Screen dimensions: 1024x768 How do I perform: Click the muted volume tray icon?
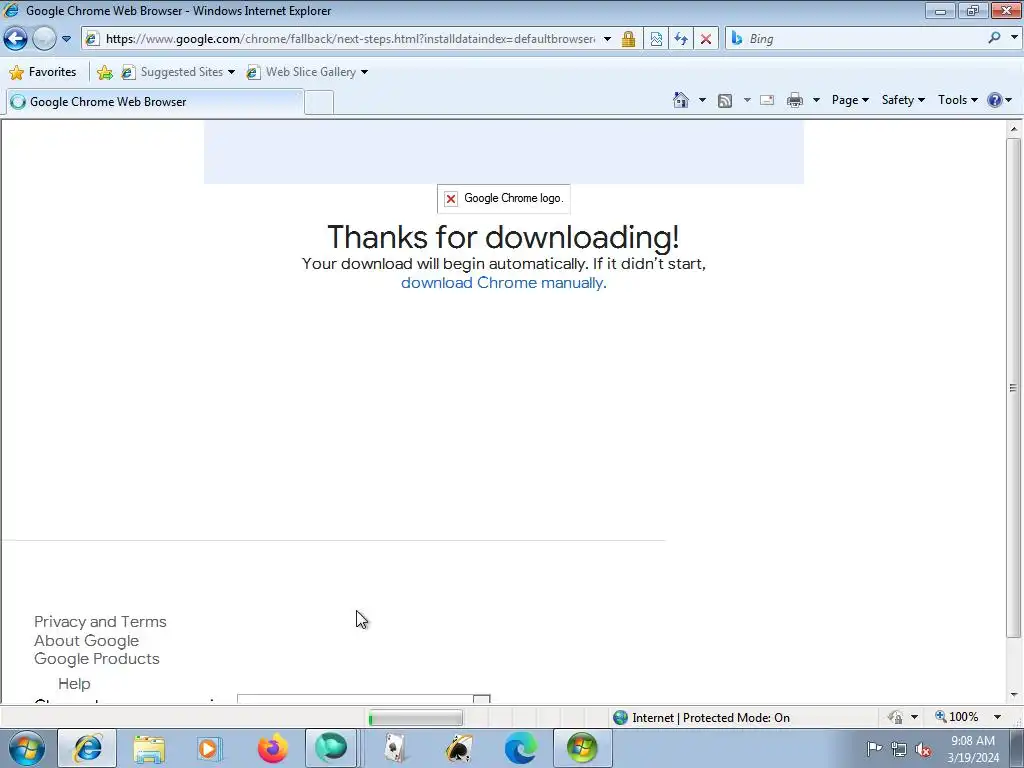coord(923,750)
